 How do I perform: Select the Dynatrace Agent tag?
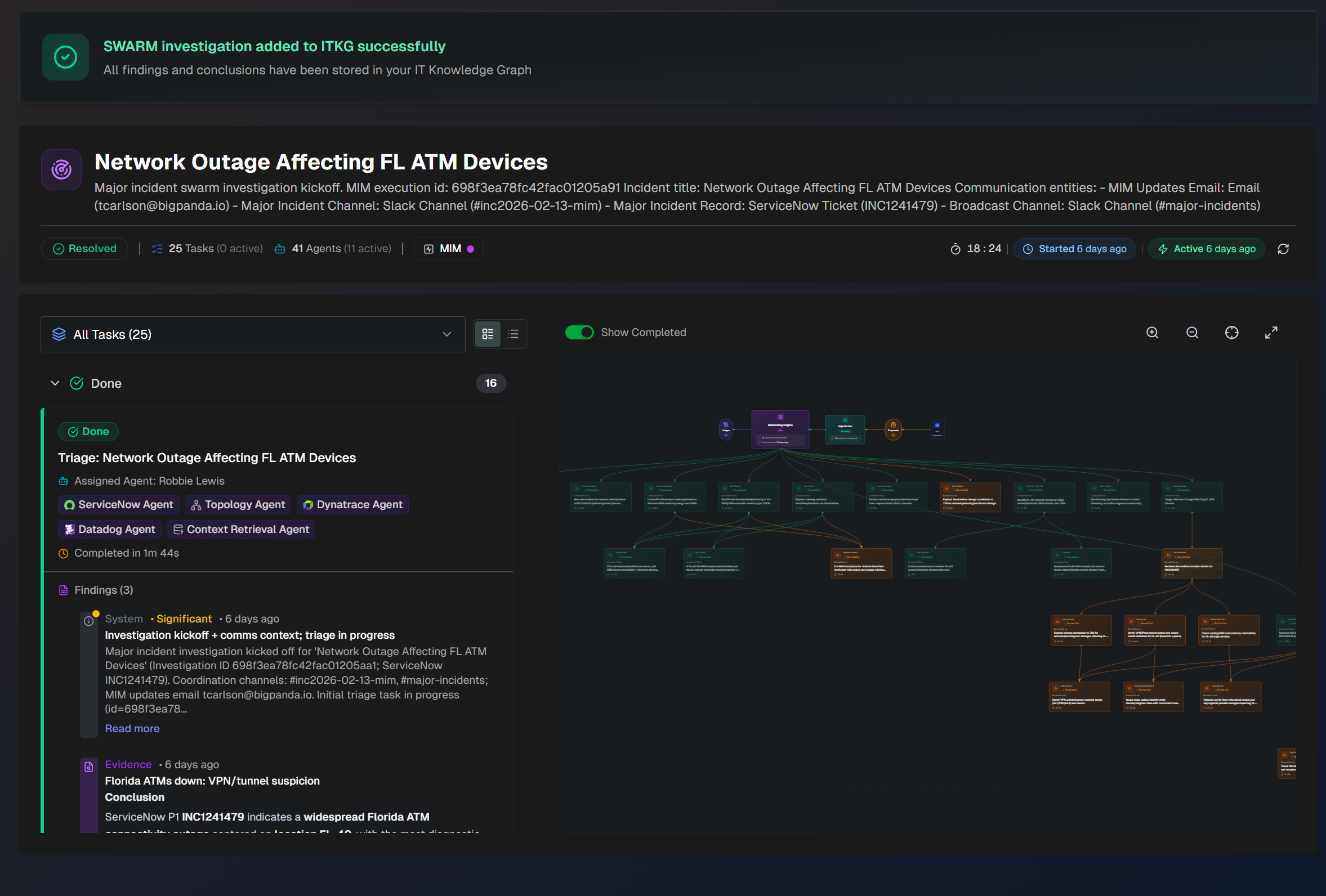[352, 505]
